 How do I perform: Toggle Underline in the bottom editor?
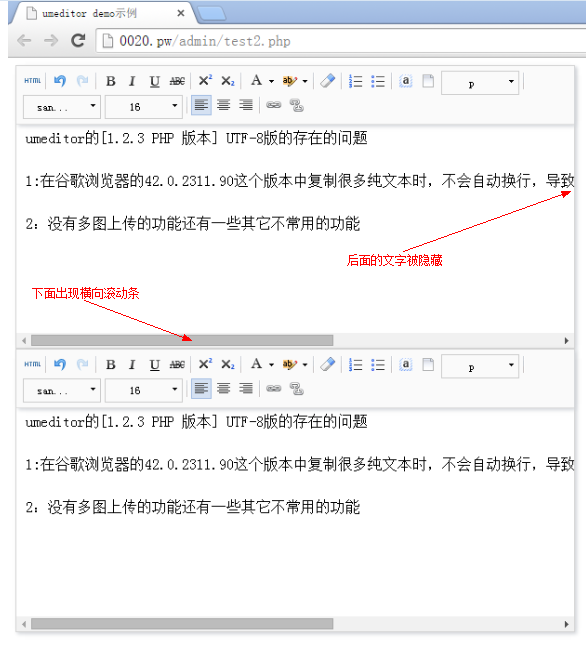click(155, 364)
